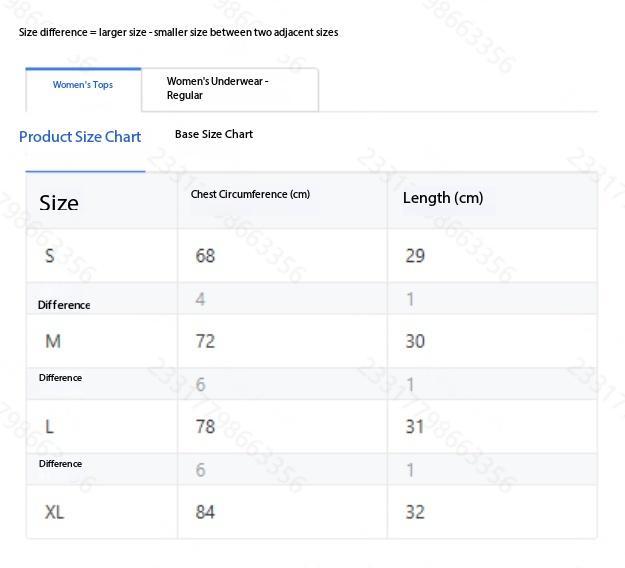
Task: Click the Size column header
Action: (x=59, y=203)
